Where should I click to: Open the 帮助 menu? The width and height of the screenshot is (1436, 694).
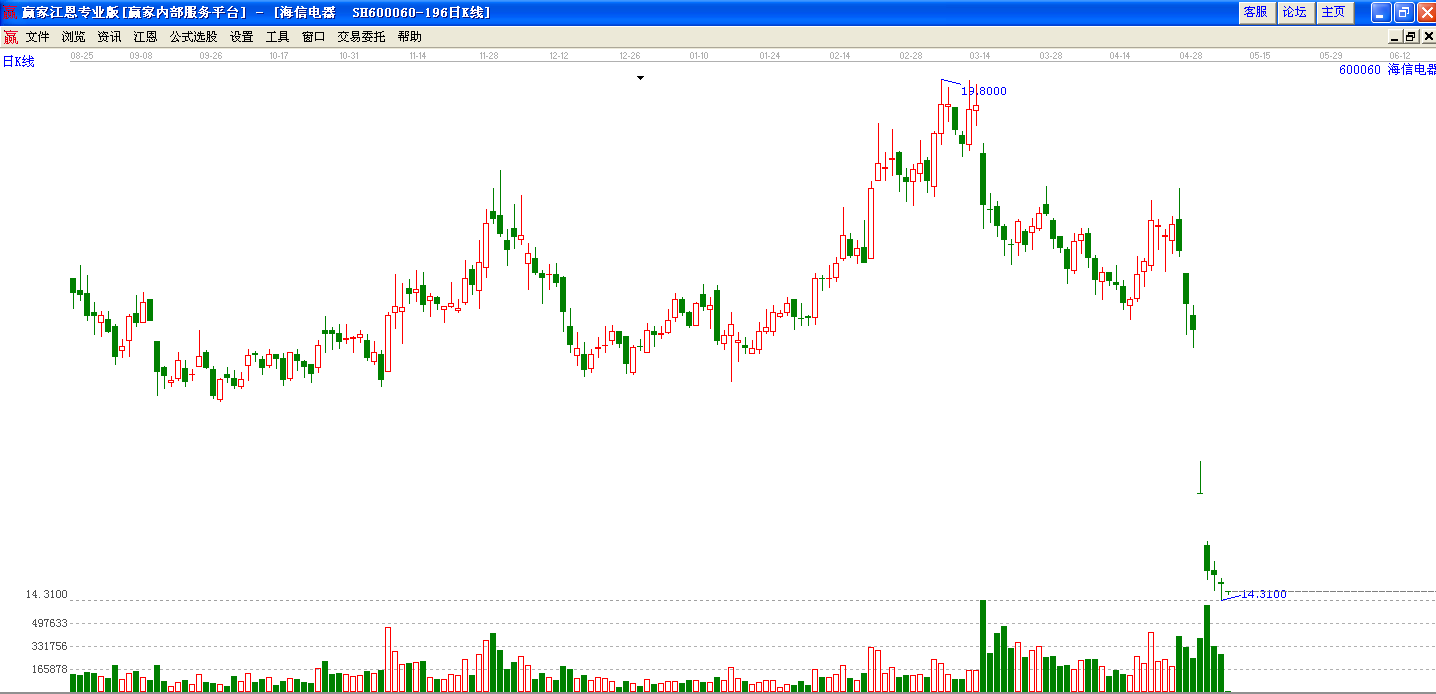tap(409, 37)
